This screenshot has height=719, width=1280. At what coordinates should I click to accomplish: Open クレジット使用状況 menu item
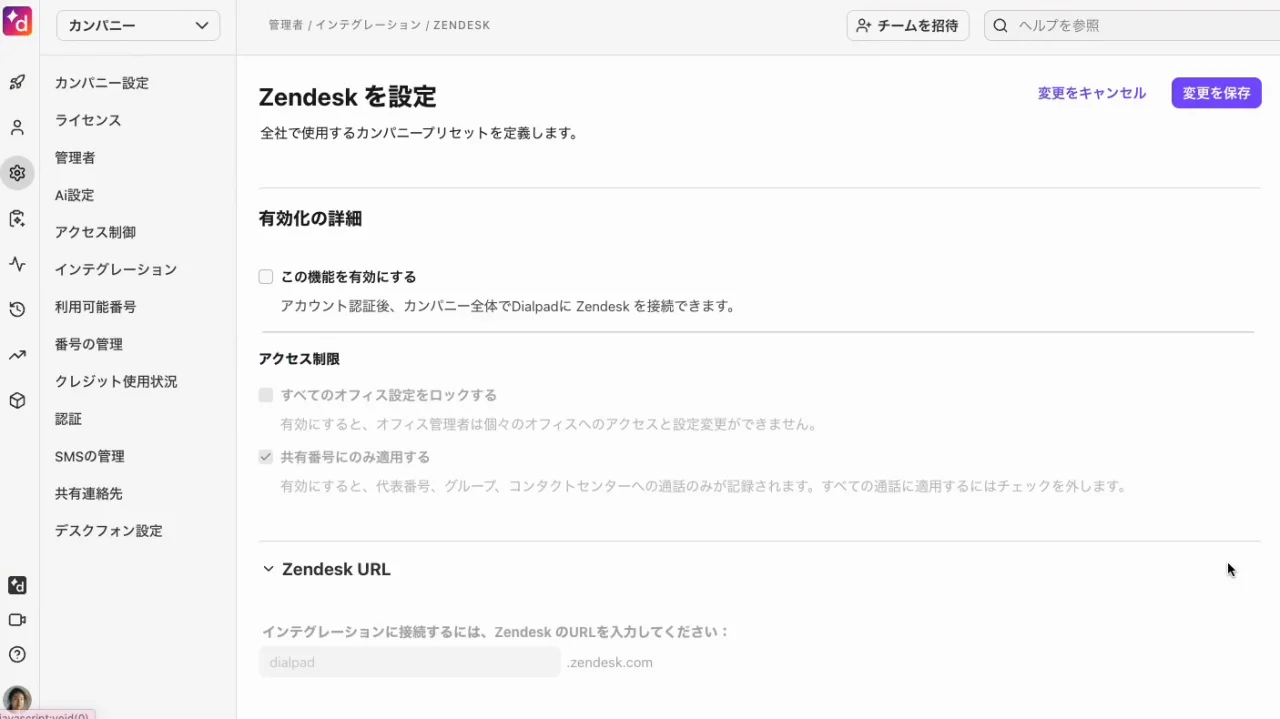point(116,382)
